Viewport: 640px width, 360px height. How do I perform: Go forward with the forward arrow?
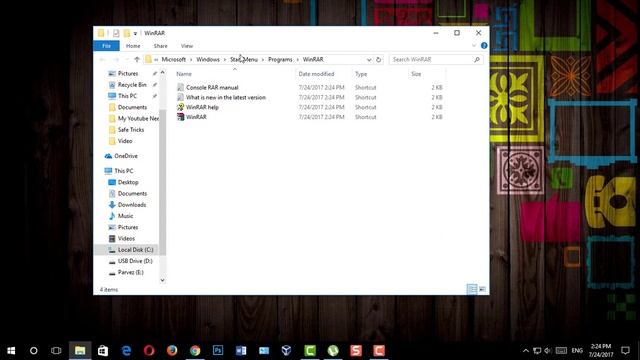(x=116, y=60)
